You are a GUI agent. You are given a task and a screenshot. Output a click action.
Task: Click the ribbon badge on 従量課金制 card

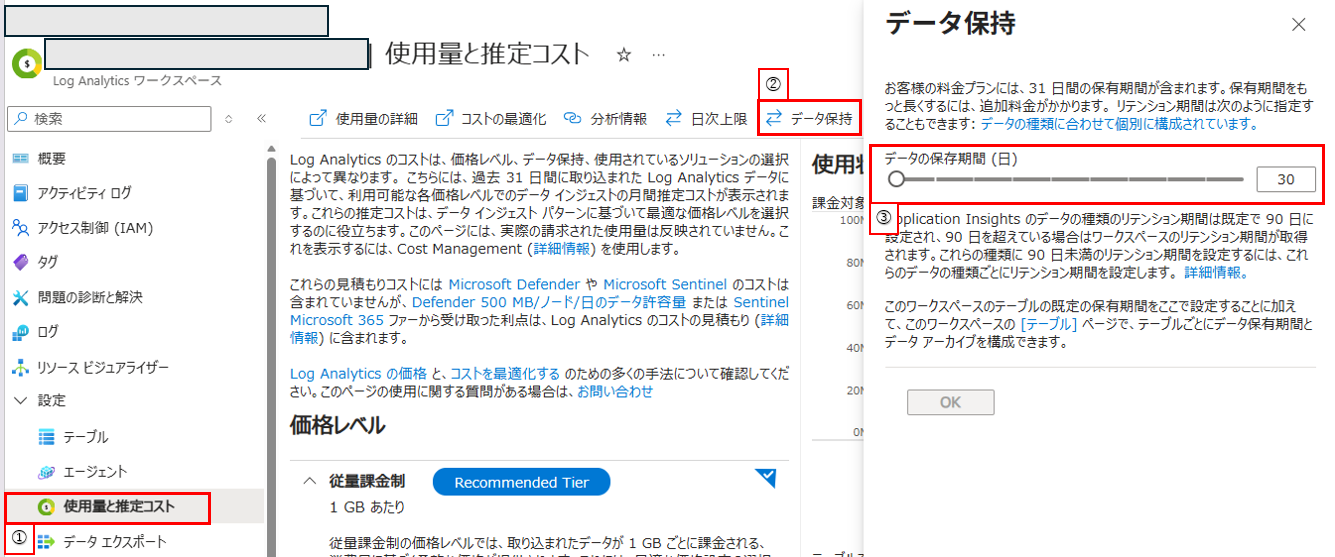[x=766, y=477]
